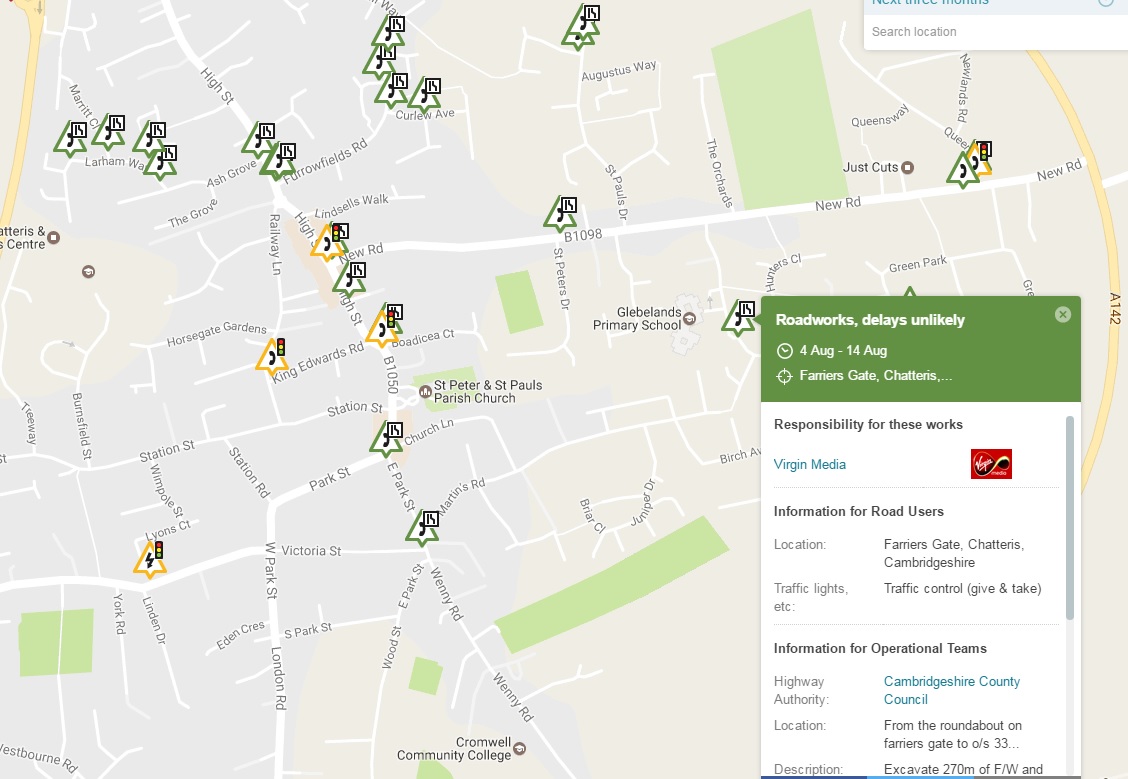Open roadworks marker at Ash Grove junction
The height and width of the screenshot is (779, 1128).
pos(260,140)
